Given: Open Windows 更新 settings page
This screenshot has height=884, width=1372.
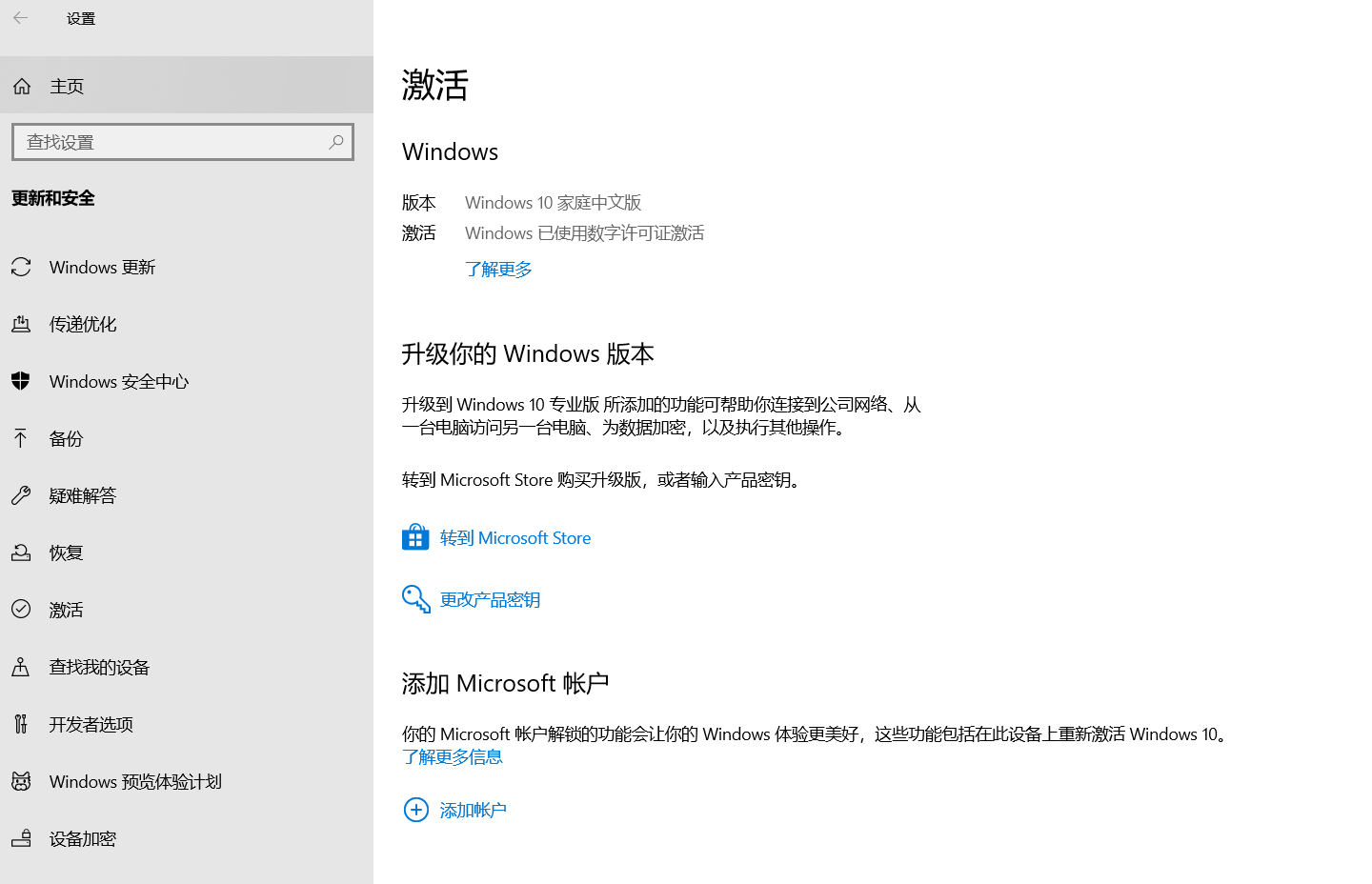Looking at the screenshot, I should (x=187, y=267).
